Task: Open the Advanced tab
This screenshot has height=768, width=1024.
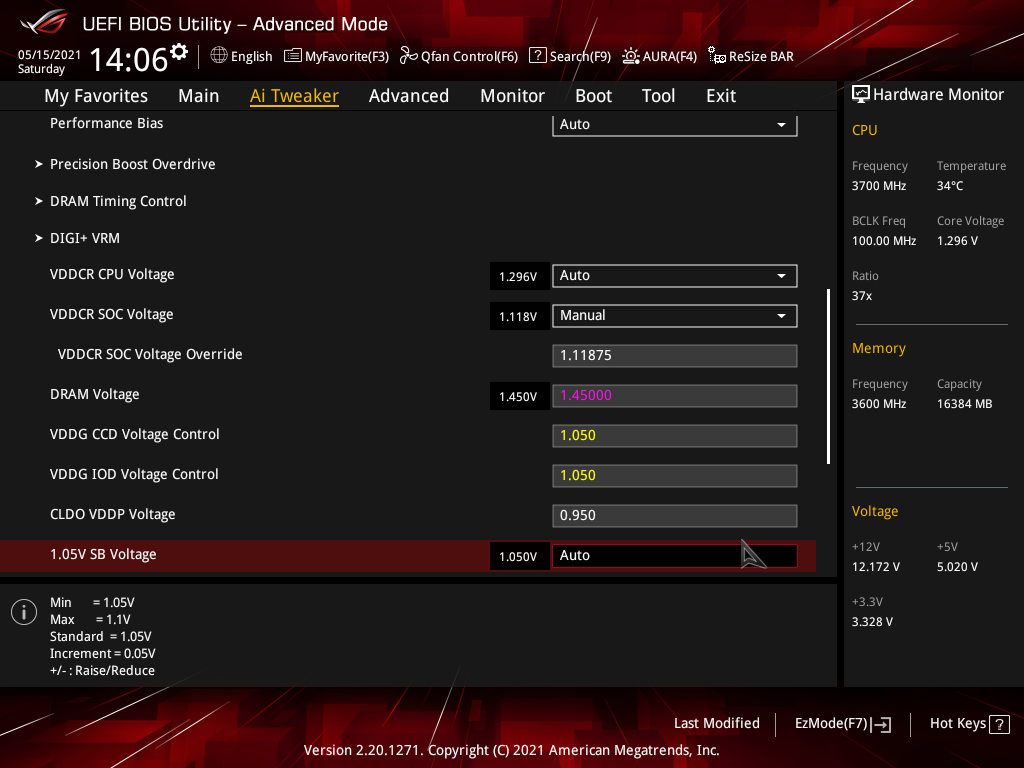Action: 409,96
